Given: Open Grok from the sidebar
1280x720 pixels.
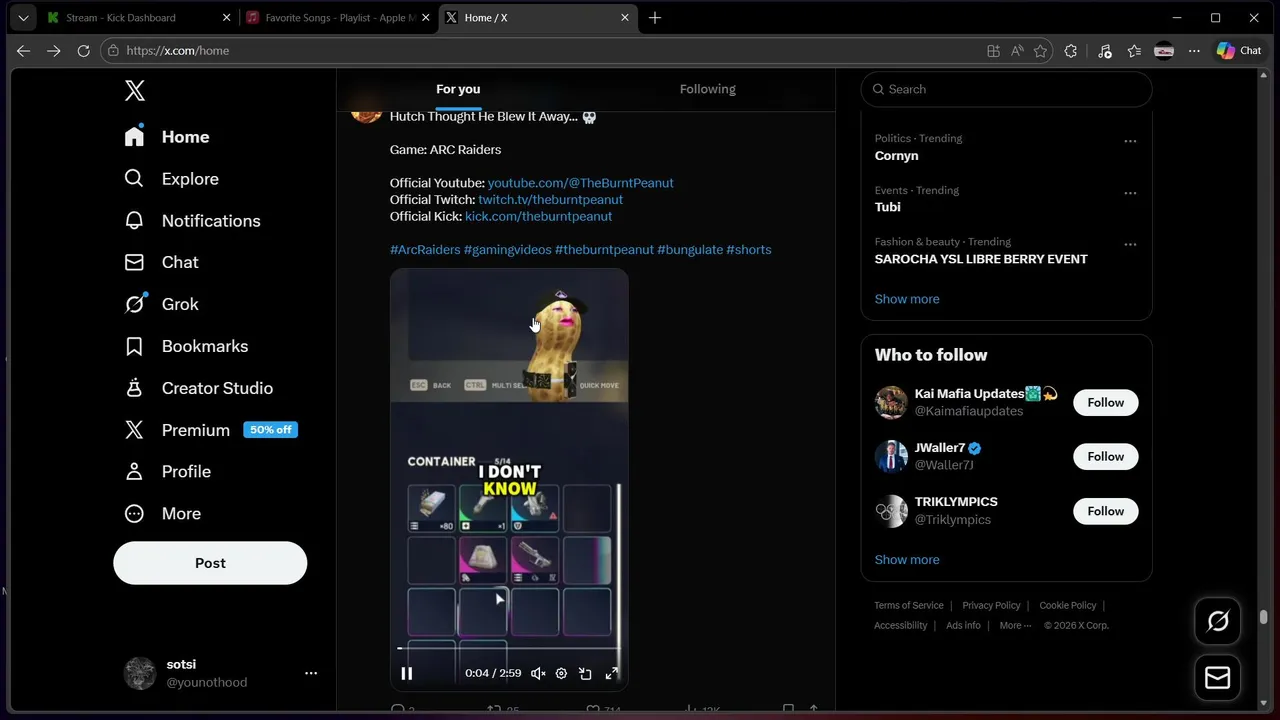Looking at the screenshot, I should pos(162,304).
